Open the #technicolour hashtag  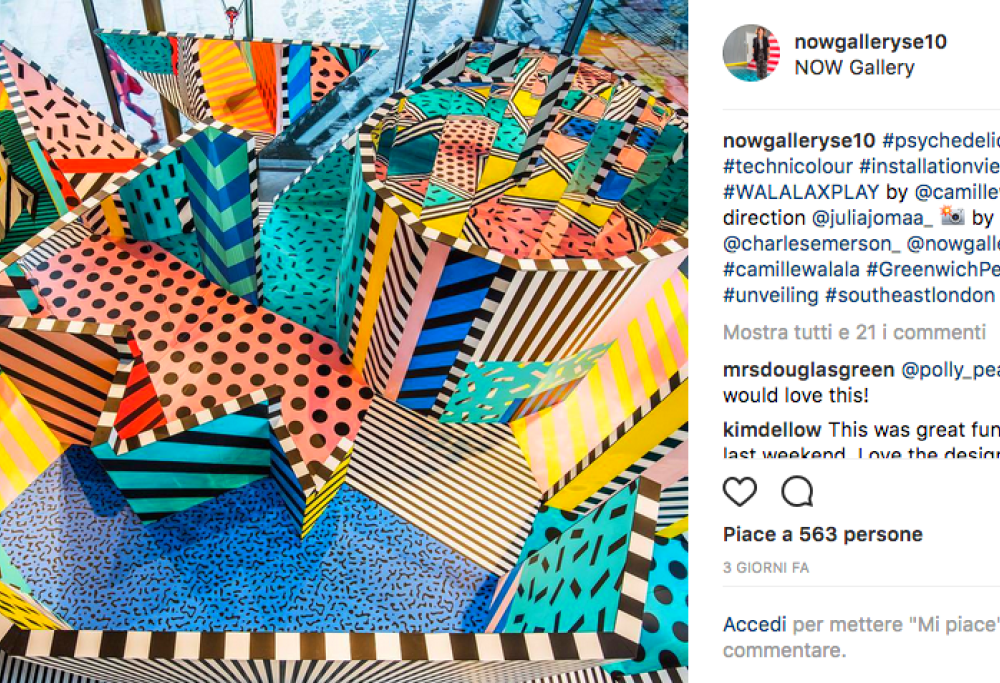click(788, 166)
